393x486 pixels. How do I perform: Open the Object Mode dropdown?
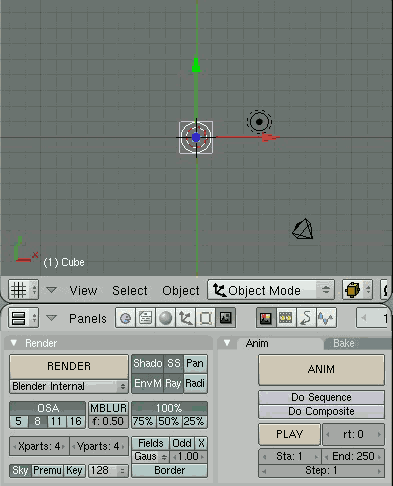point(271,290)
